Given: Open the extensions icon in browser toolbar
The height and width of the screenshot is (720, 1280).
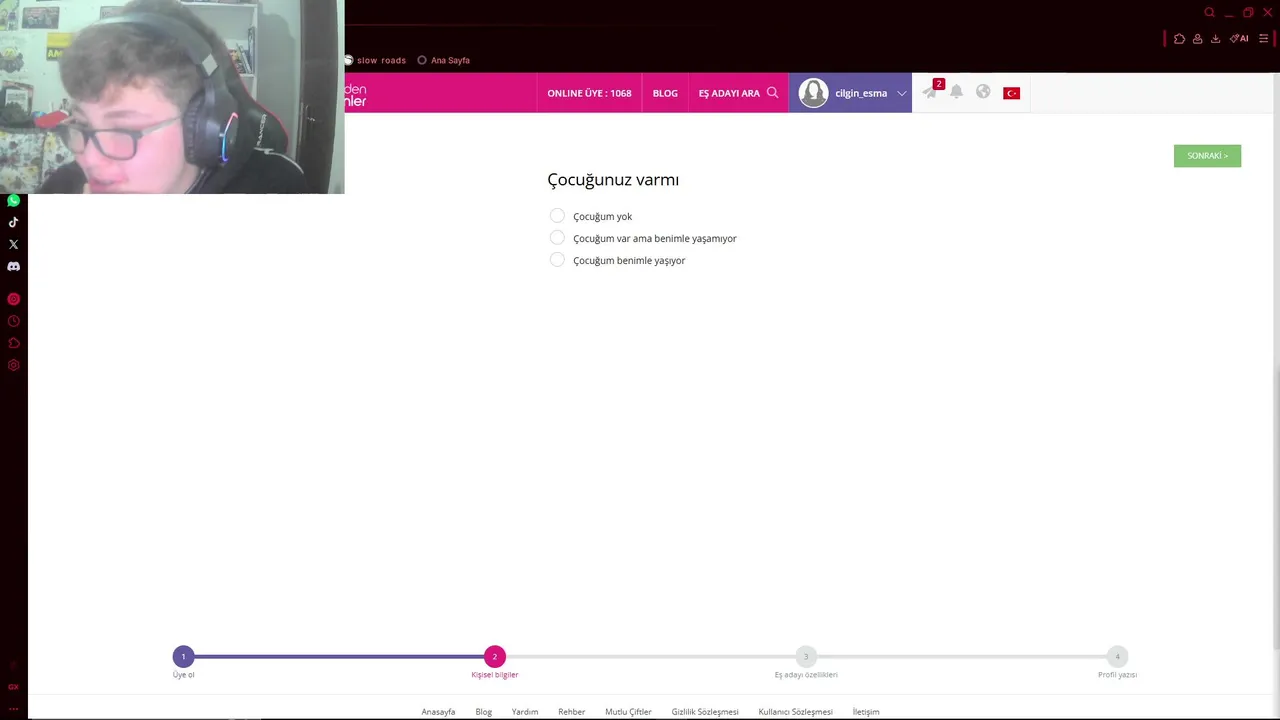Looking at the screenshot, I should click(1179, 38).
